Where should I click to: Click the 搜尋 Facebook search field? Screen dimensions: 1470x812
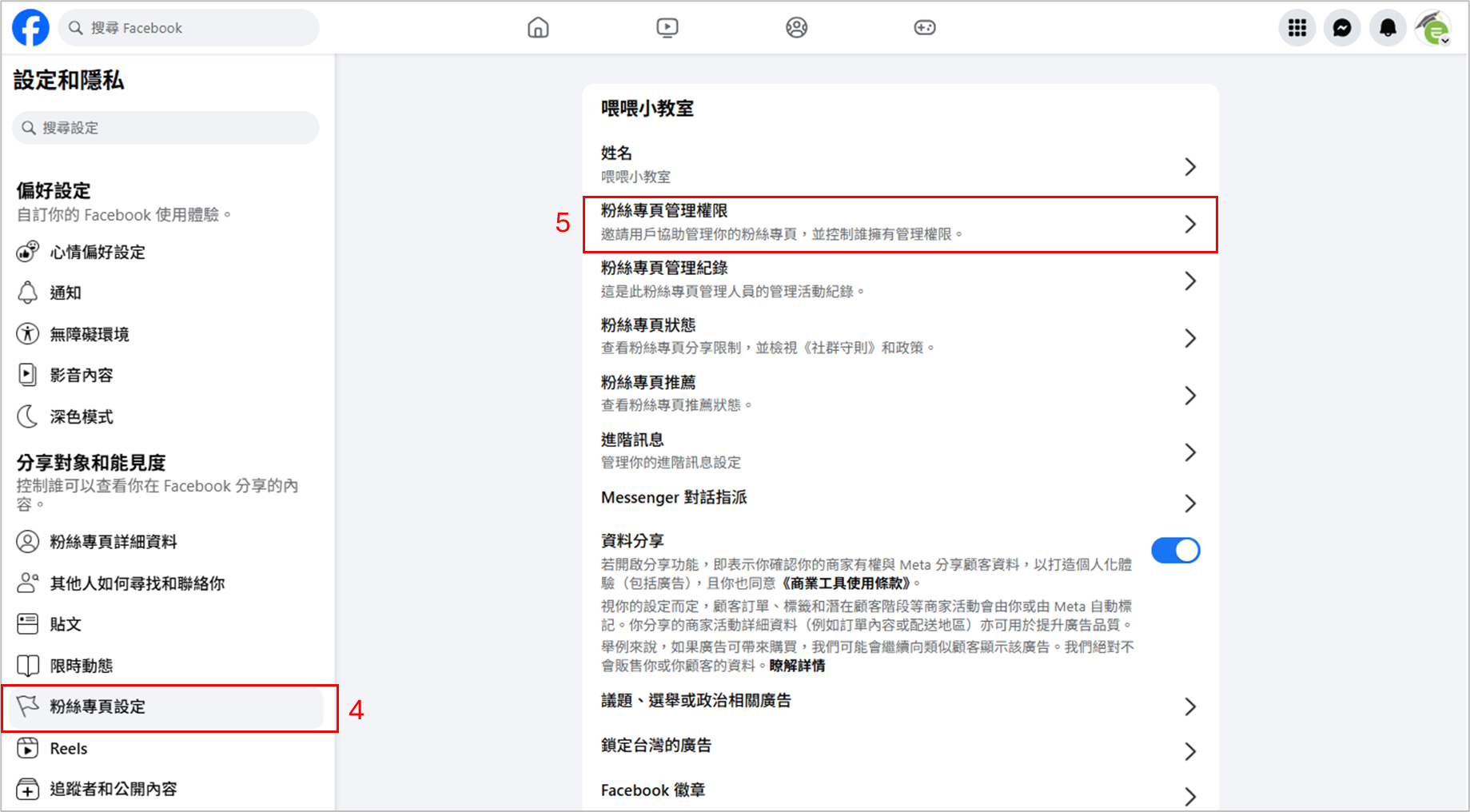pos(189,28)
